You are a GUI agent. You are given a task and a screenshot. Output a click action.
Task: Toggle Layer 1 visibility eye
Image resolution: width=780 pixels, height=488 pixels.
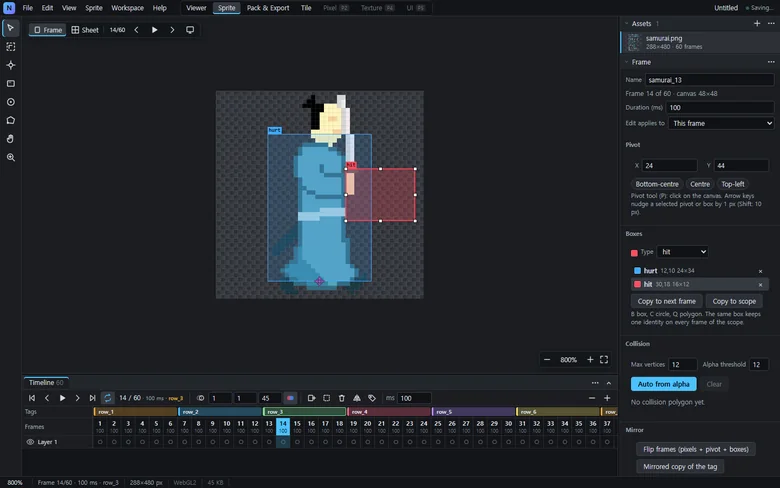[30, 442]
